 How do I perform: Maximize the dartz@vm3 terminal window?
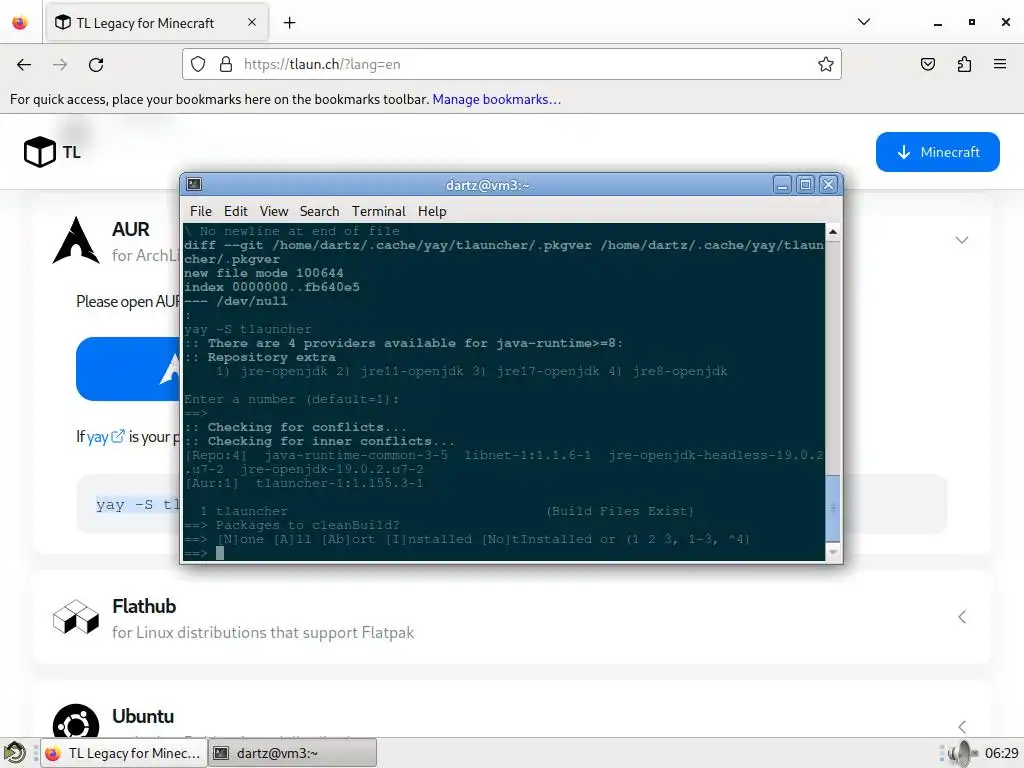(805, 185)
